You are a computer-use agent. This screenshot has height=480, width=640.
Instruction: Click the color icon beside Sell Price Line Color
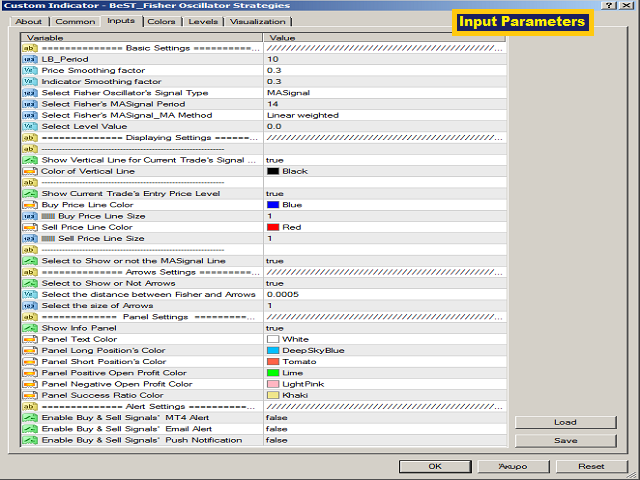coord(30,227)
